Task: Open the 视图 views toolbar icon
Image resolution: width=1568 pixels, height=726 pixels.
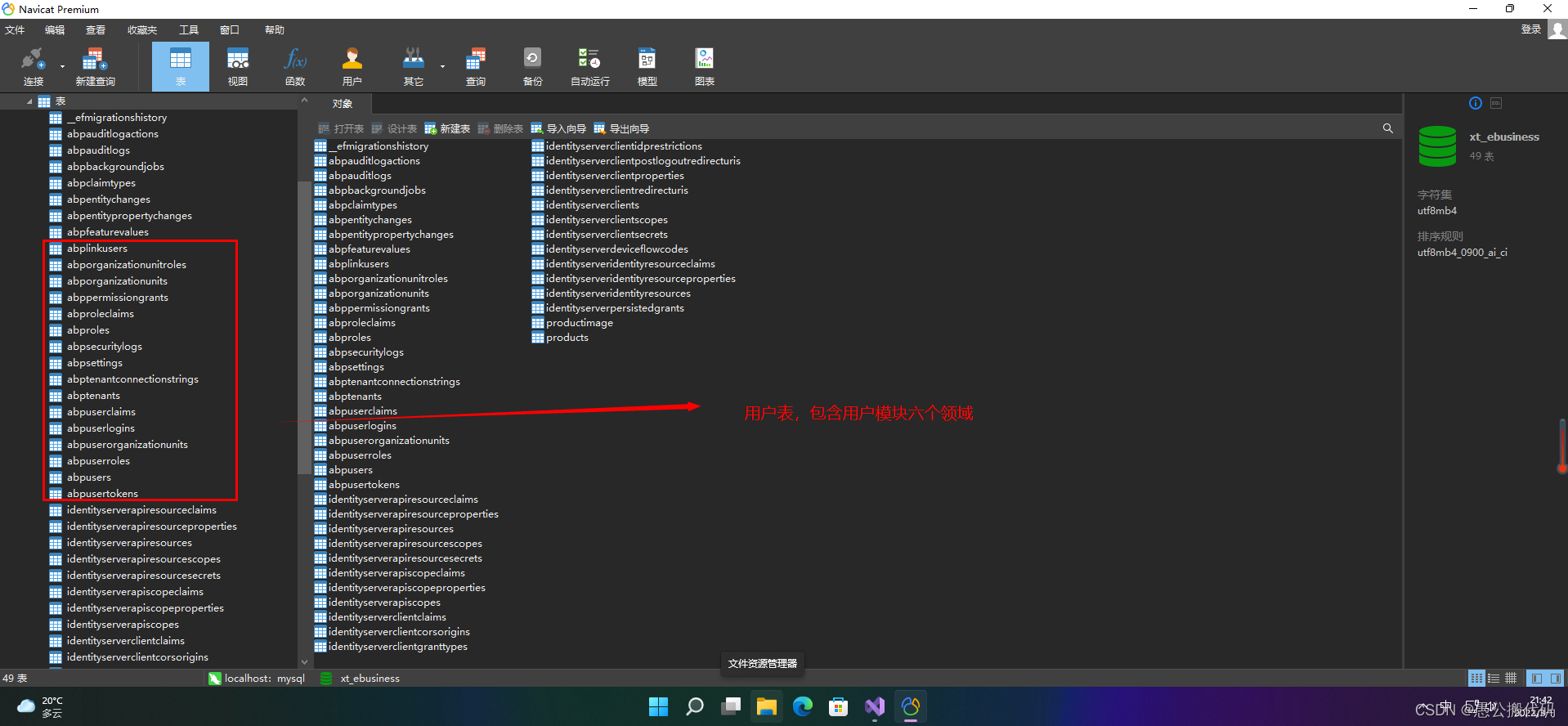Action: pos(238,66)
